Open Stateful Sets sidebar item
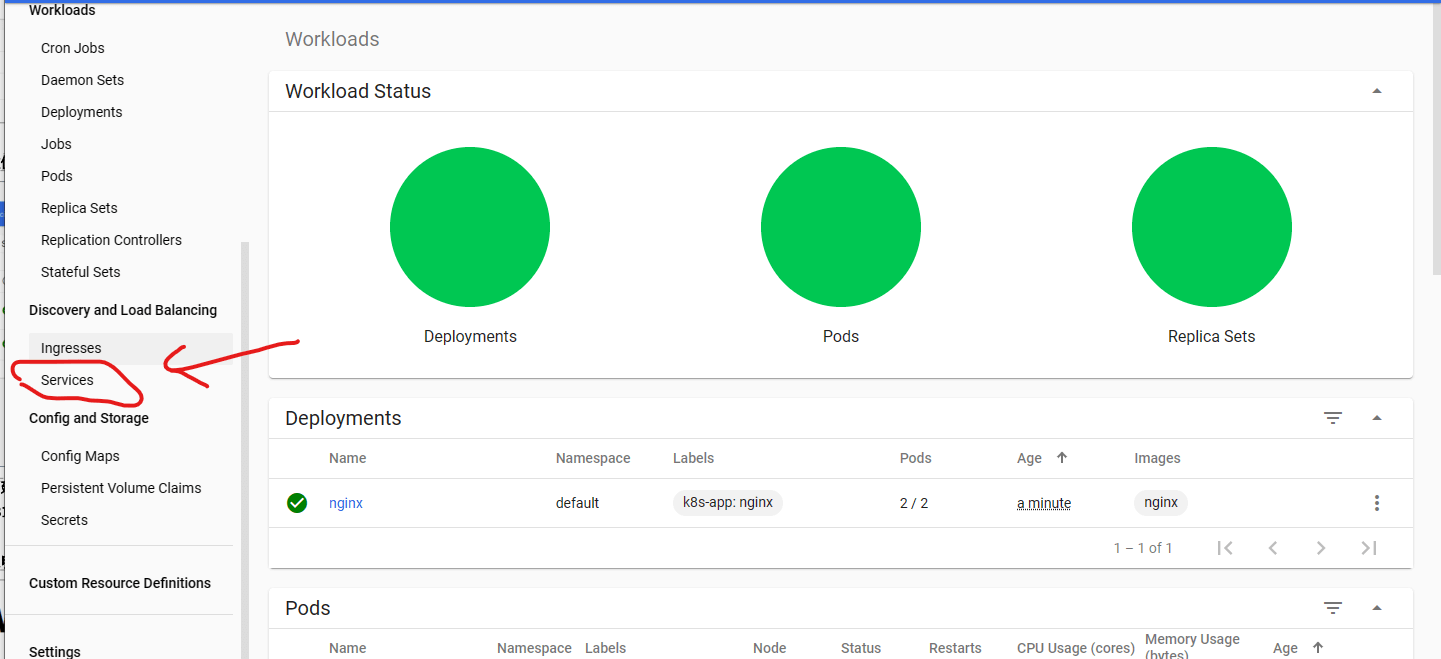 (x=80, y=272)
